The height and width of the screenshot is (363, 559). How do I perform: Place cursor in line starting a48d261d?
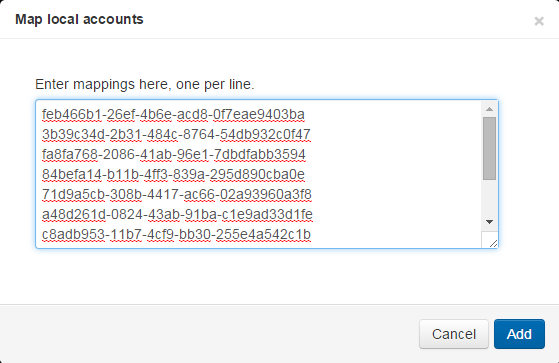[177, 215]
